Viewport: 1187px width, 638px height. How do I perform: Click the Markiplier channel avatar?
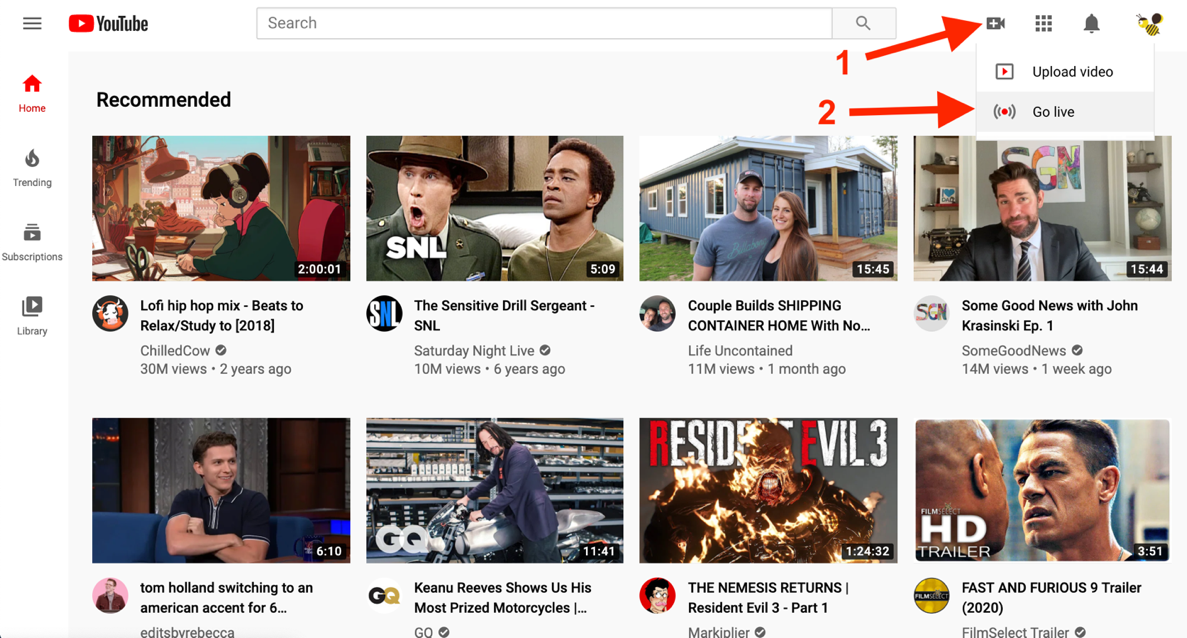click(657, 596)
